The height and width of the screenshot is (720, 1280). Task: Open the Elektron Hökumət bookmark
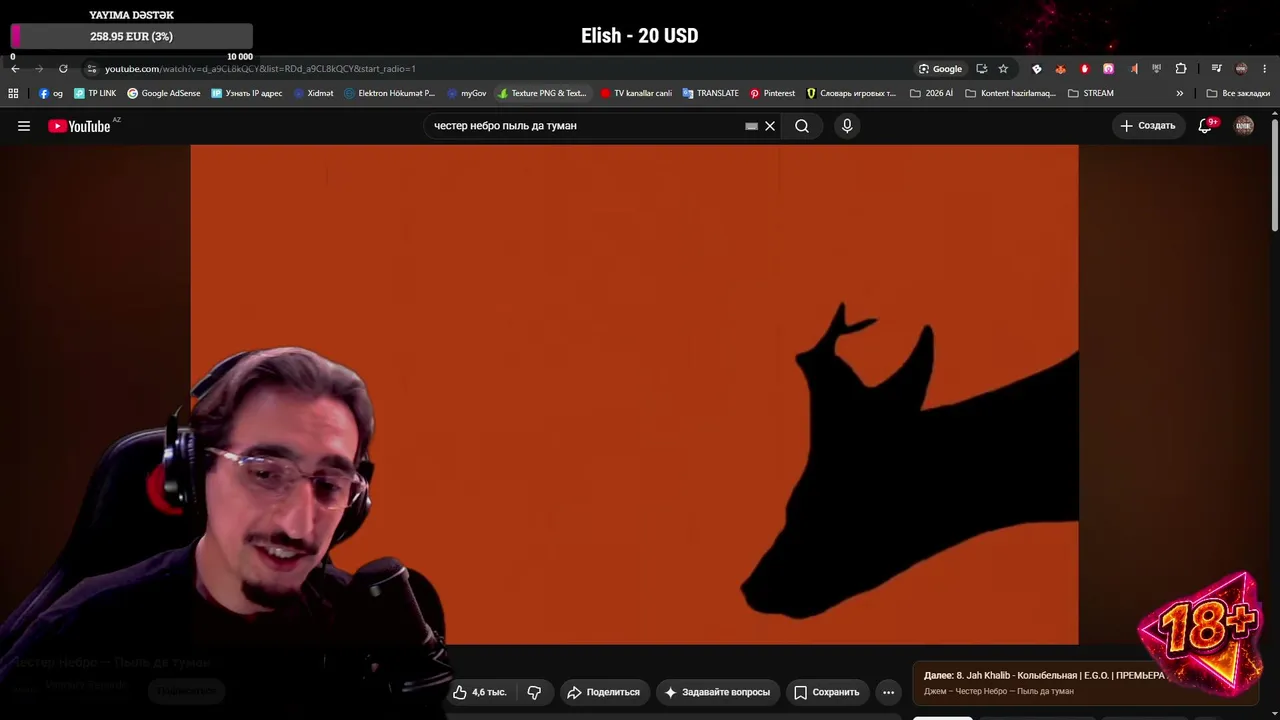click(390, 93)
